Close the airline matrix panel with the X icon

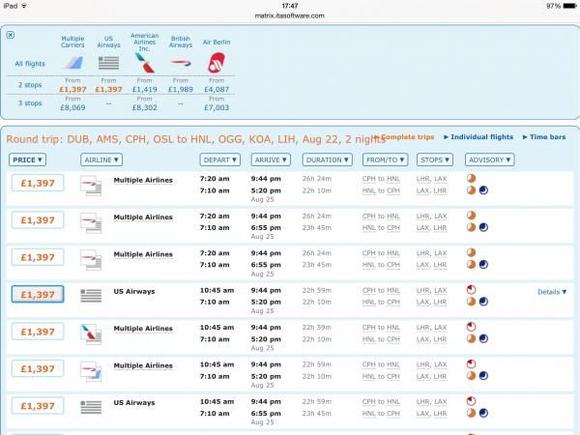pyautogui.click(x=10, y=35)
